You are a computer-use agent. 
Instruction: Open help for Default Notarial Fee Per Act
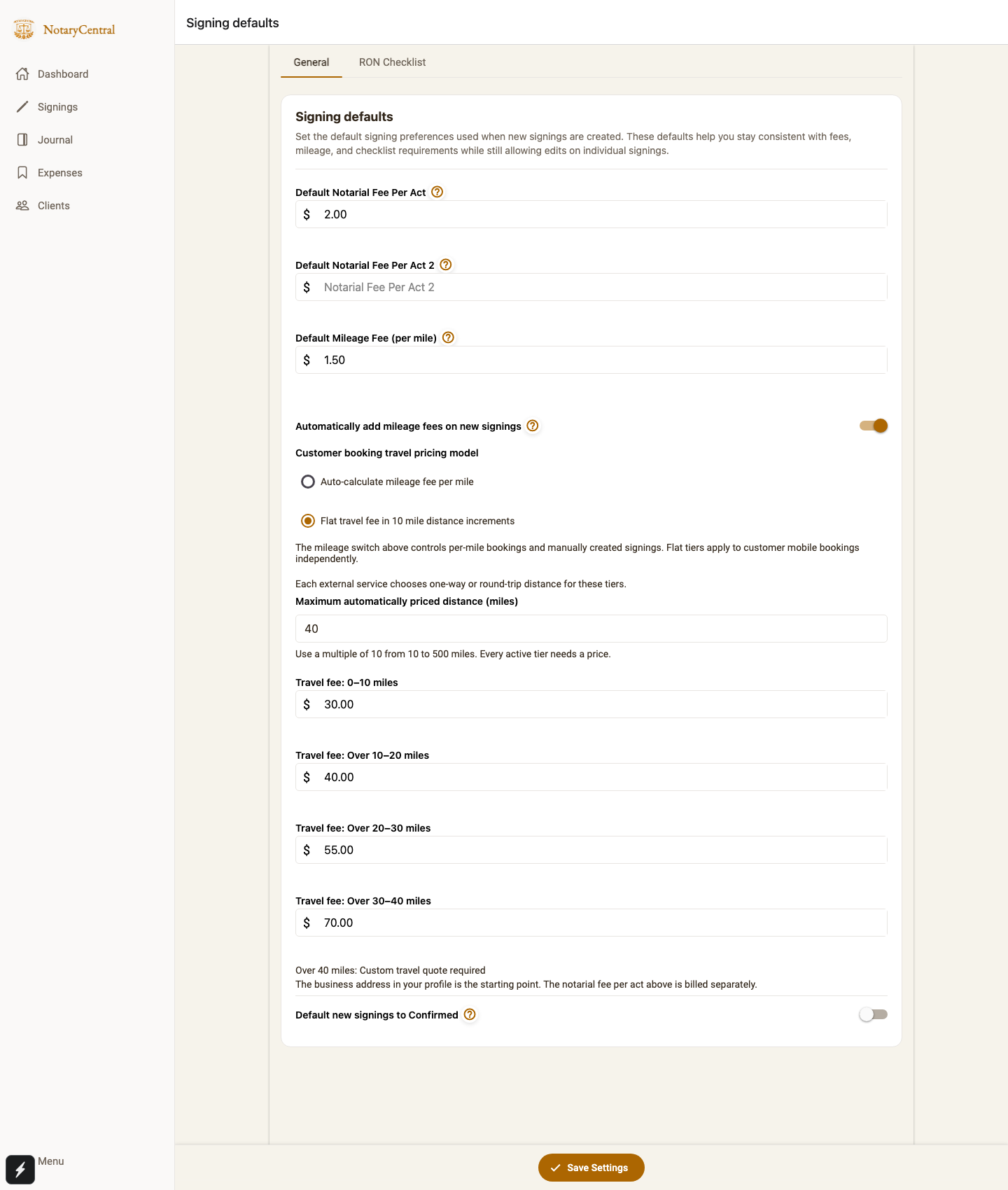pos(437,192)
